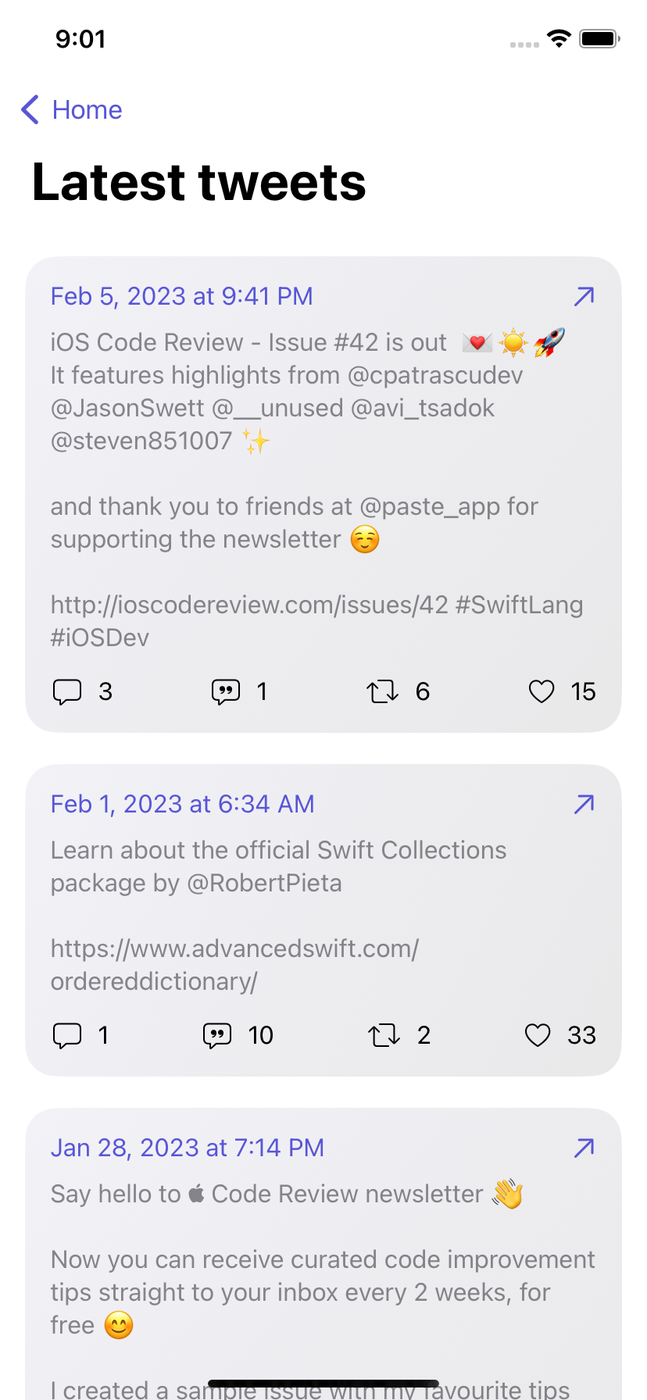Tap the Latest tweets heading
Viewport: 647px width, 1400px height.
click(199, 182)
